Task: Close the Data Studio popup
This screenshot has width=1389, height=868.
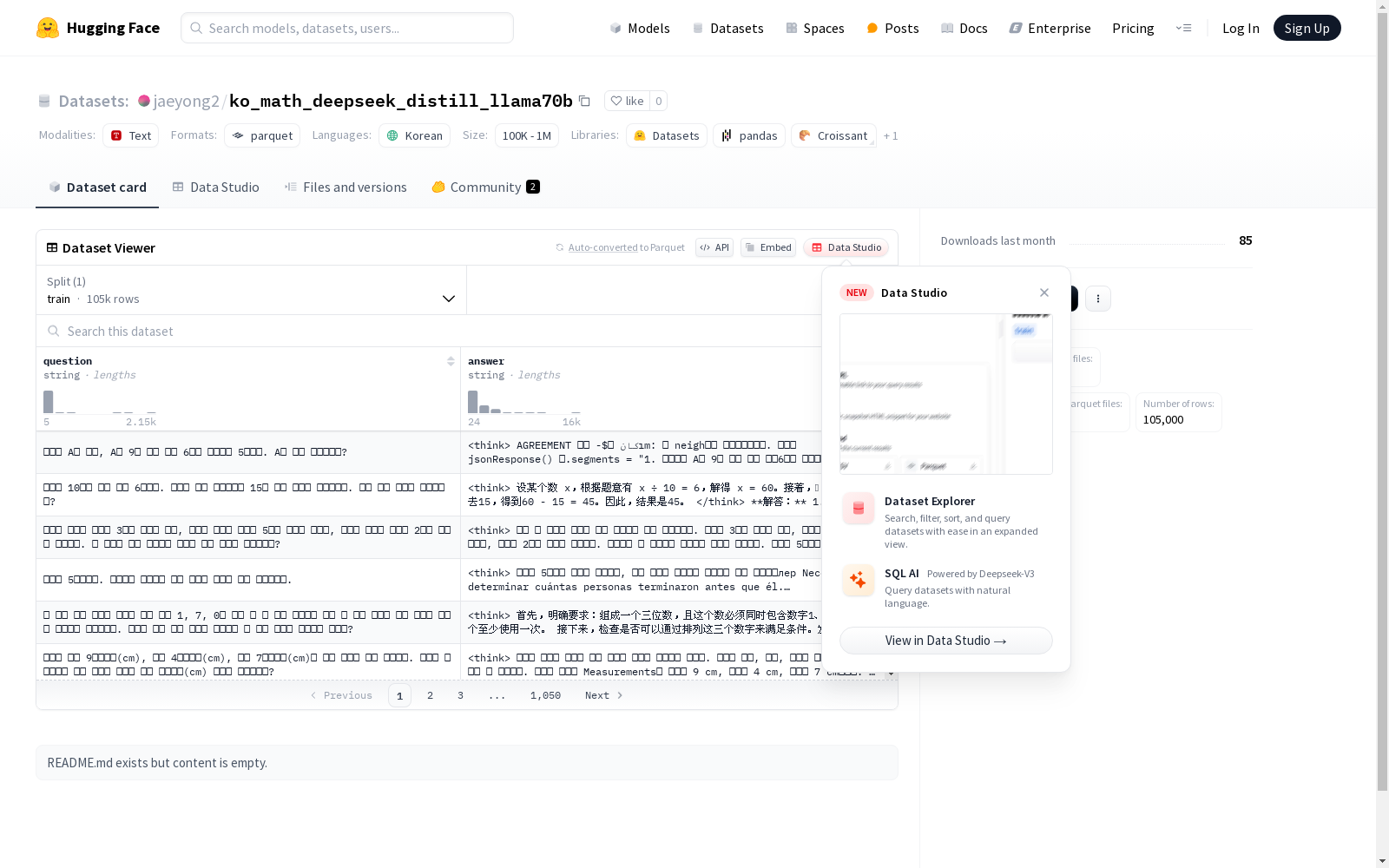Action: point(1044,293)
